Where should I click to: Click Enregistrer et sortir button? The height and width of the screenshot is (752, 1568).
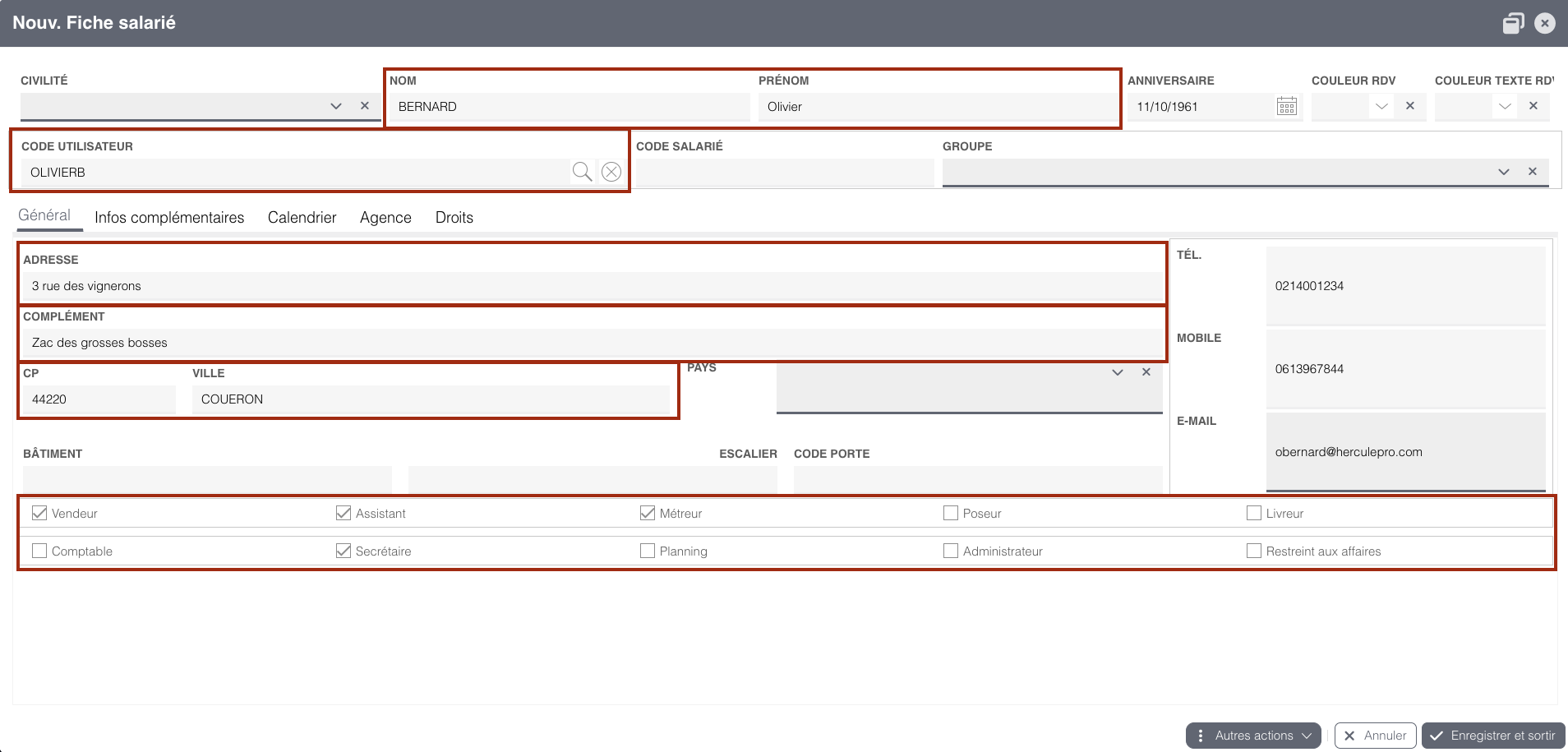(x=1494, y=736)
